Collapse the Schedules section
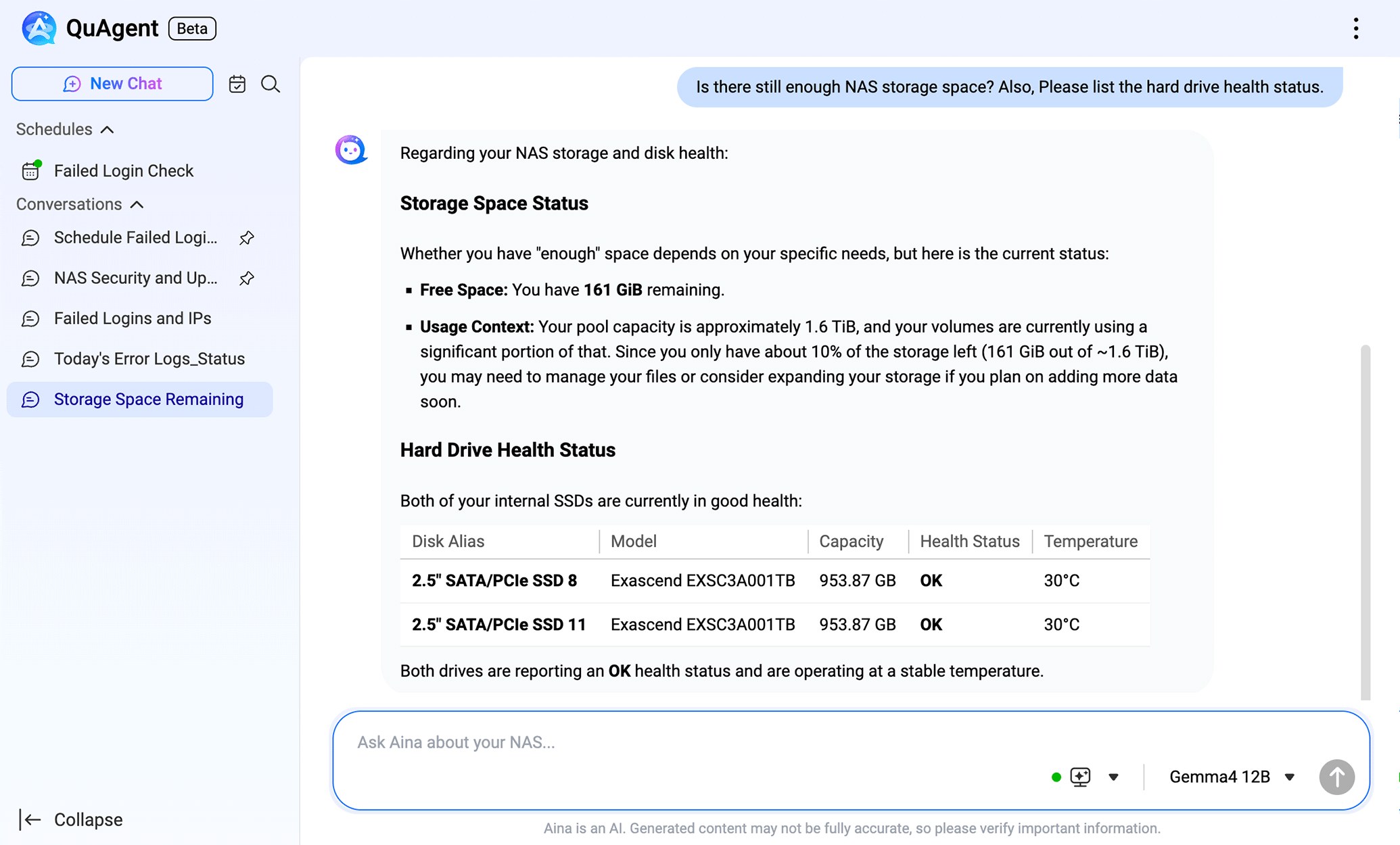 click(107, 129)
